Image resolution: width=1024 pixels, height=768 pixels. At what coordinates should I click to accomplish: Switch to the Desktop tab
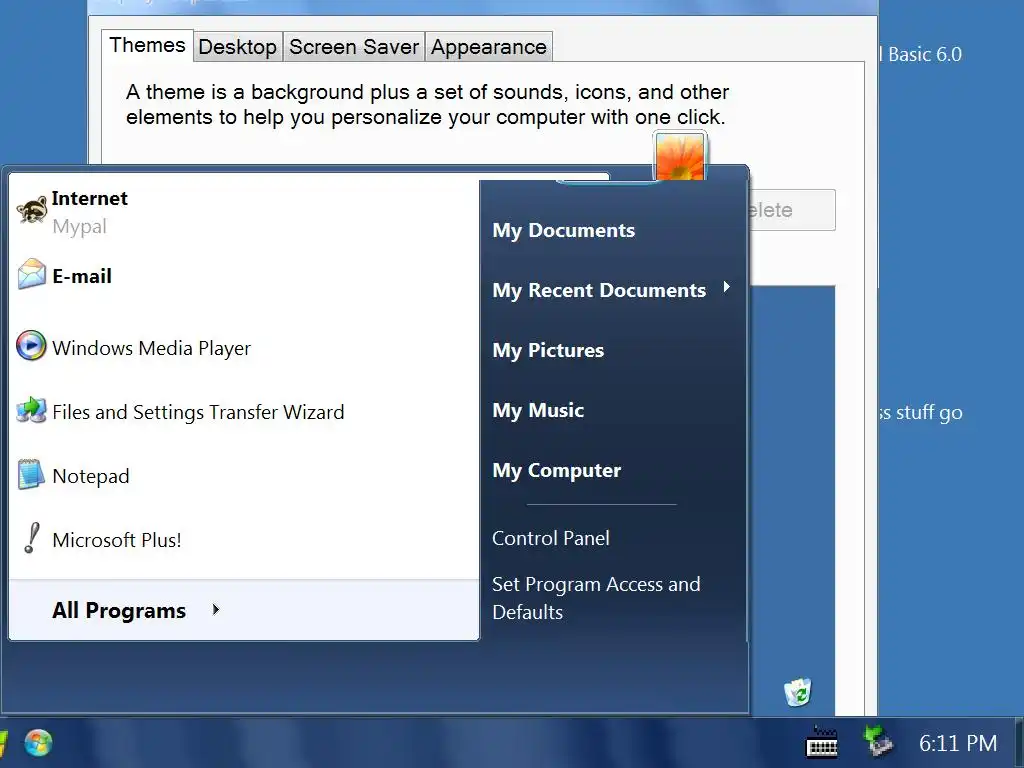238,47
